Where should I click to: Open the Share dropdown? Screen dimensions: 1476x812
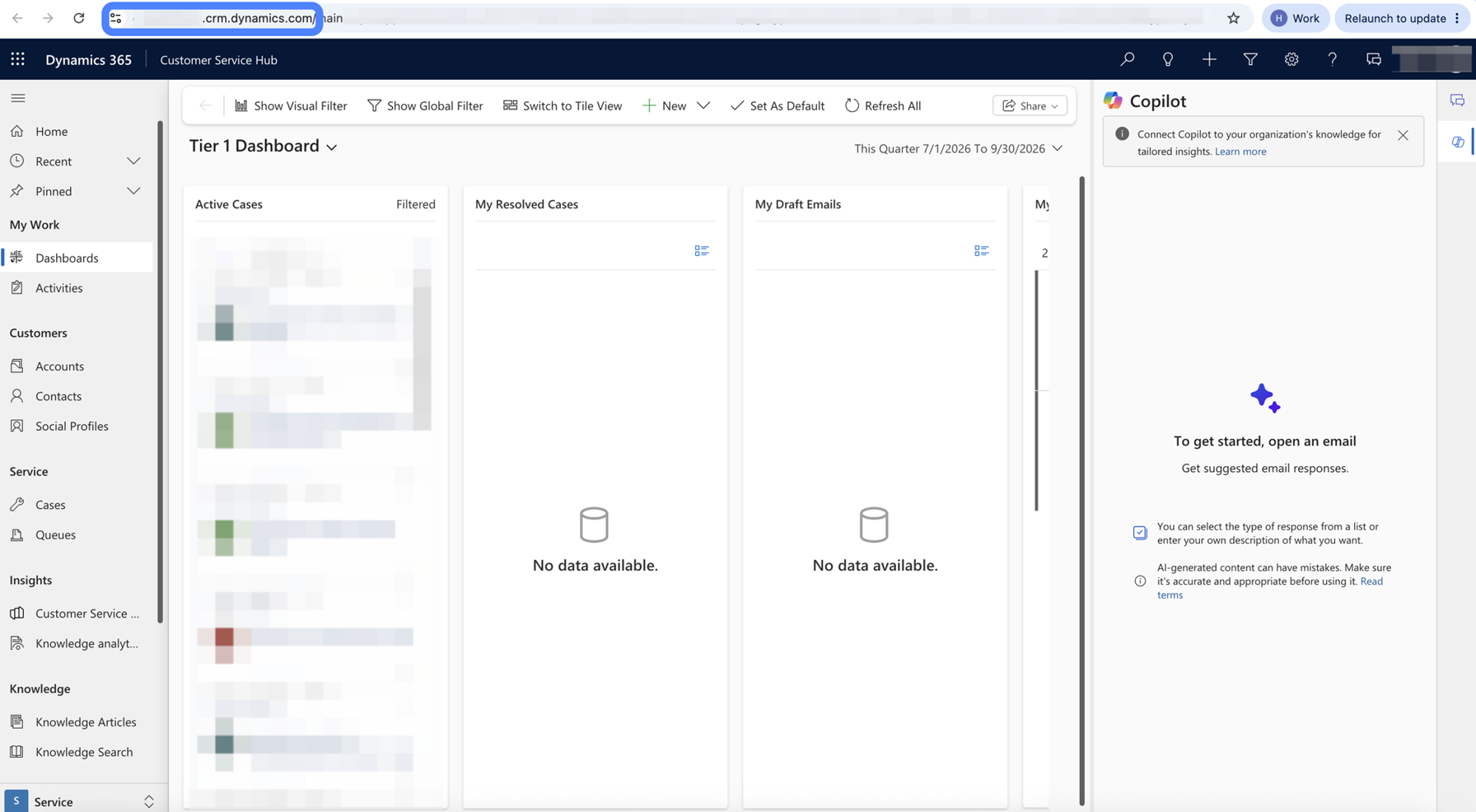[1030, 105]
